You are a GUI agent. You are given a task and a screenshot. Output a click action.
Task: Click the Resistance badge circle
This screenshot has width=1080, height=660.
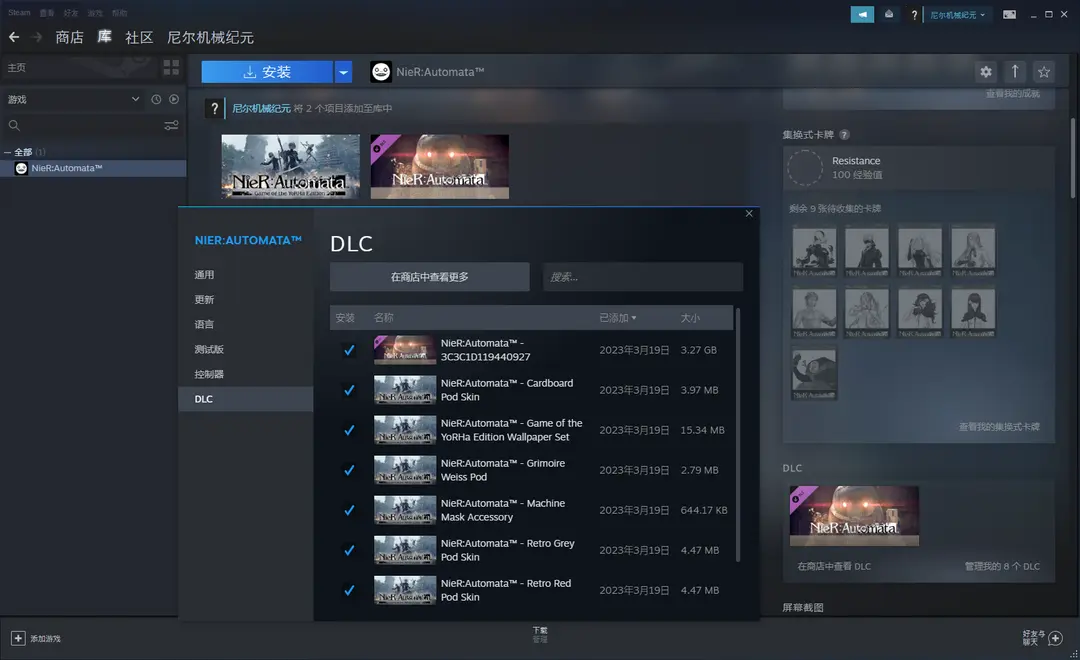[805, 167]
